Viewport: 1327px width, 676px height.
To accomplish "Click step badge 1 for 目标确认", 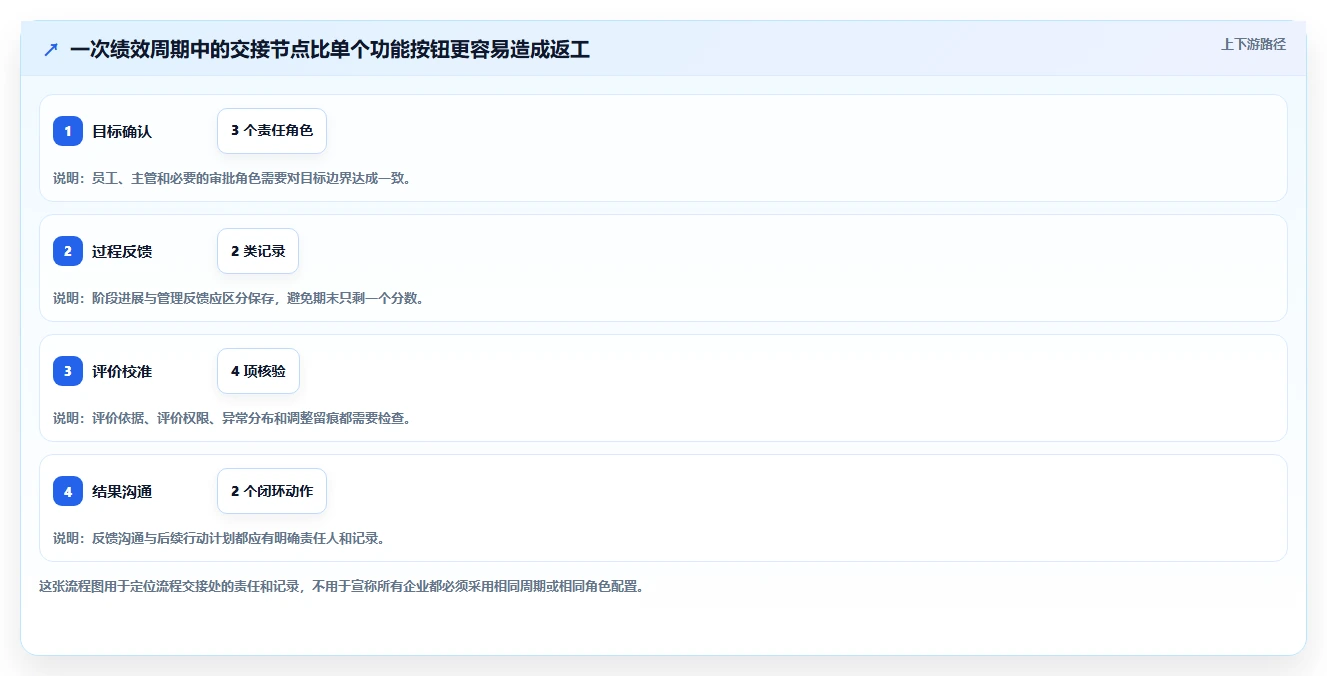I will [68, 131].
